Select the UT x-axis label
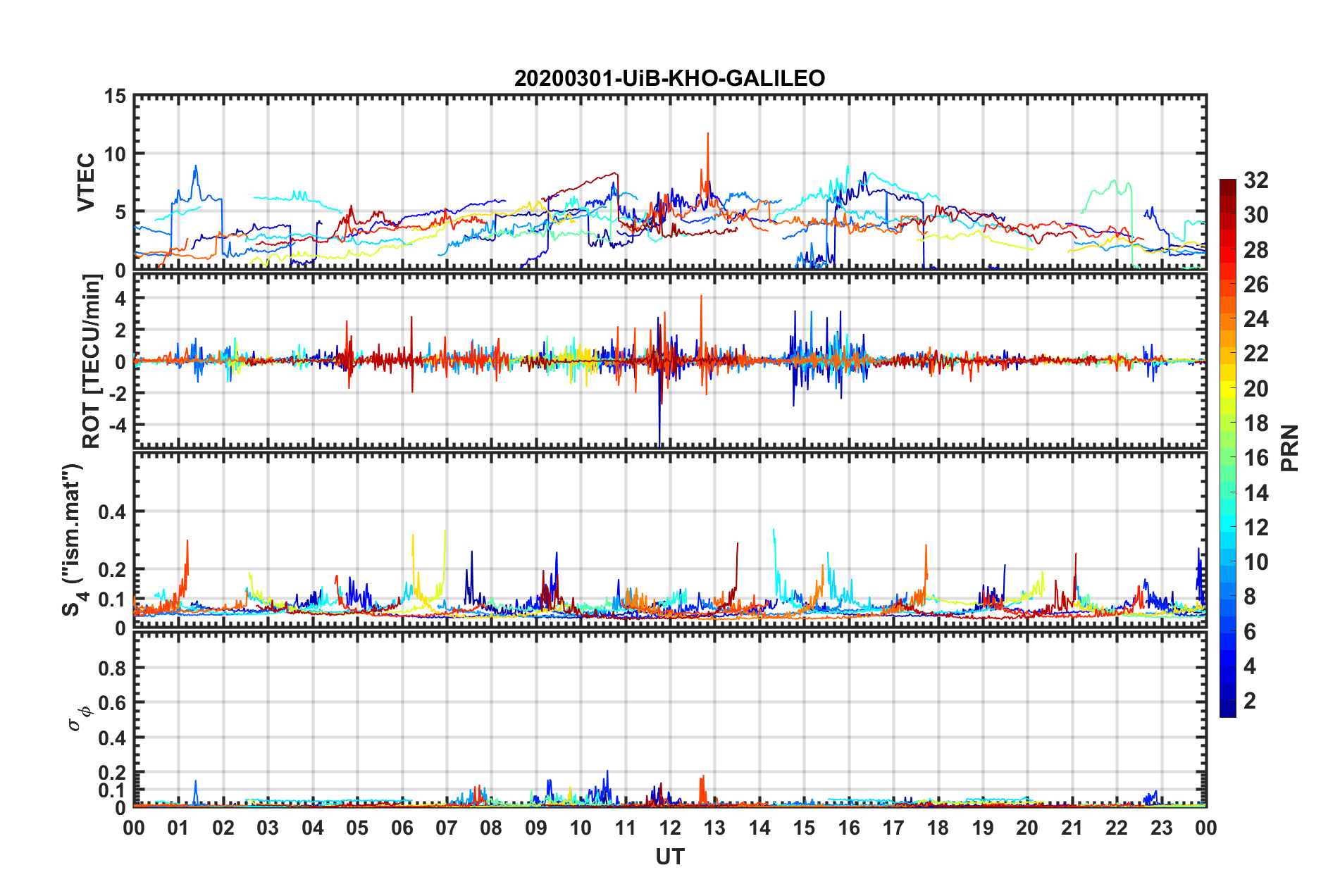 tap(670, 857)
